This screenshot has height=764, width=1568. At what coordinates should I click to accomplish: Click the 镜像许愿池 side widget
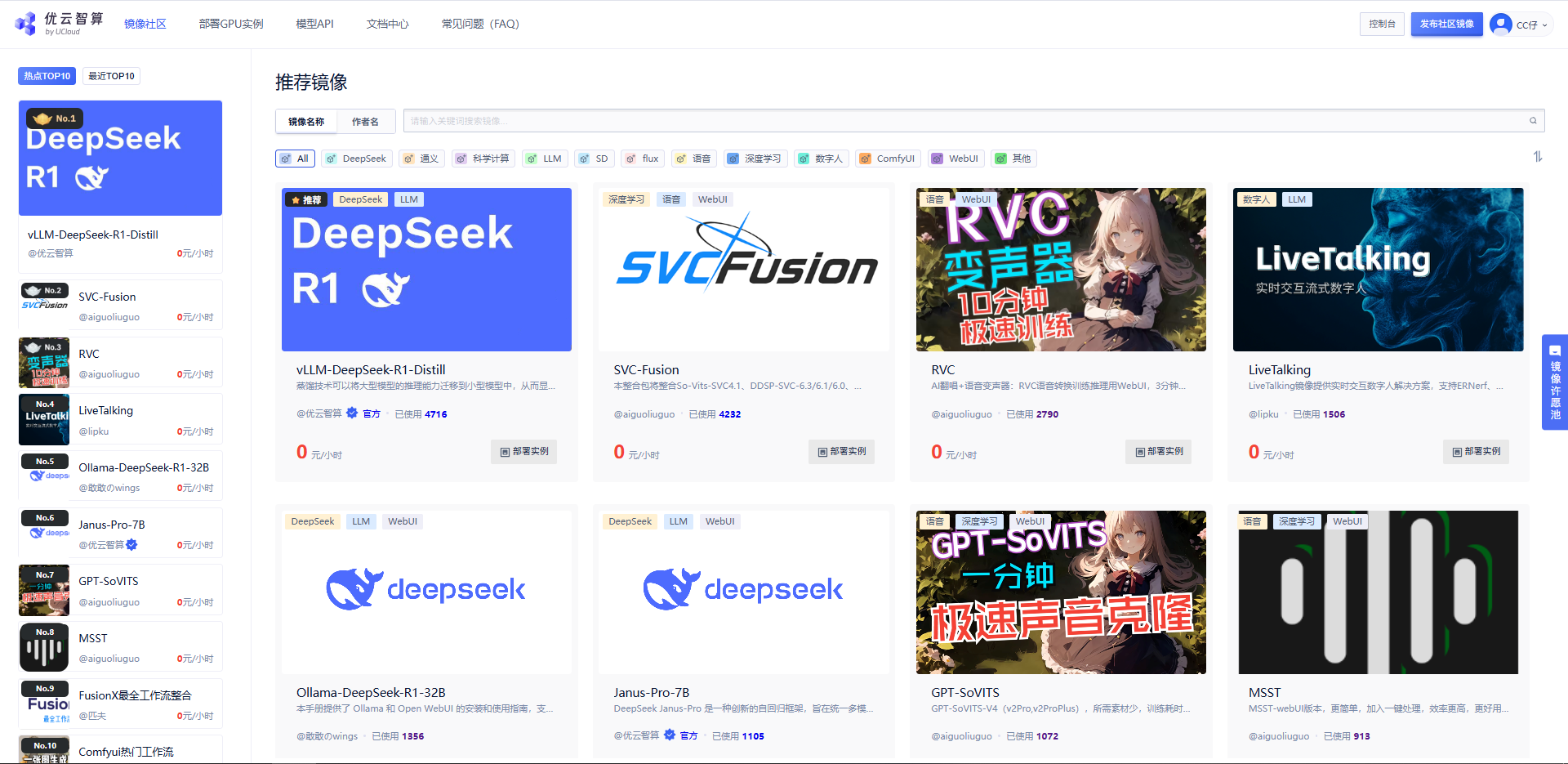tap(1555, 382)
